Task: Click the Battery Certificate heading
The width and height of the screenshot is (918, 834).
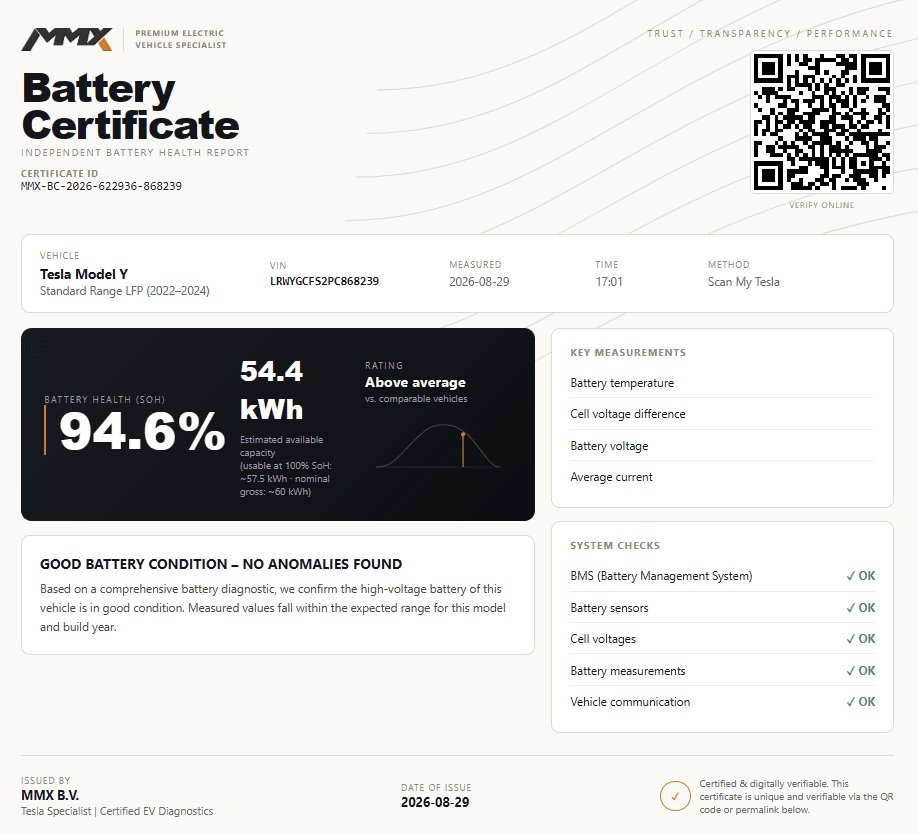Action: [x=131, y=106]
